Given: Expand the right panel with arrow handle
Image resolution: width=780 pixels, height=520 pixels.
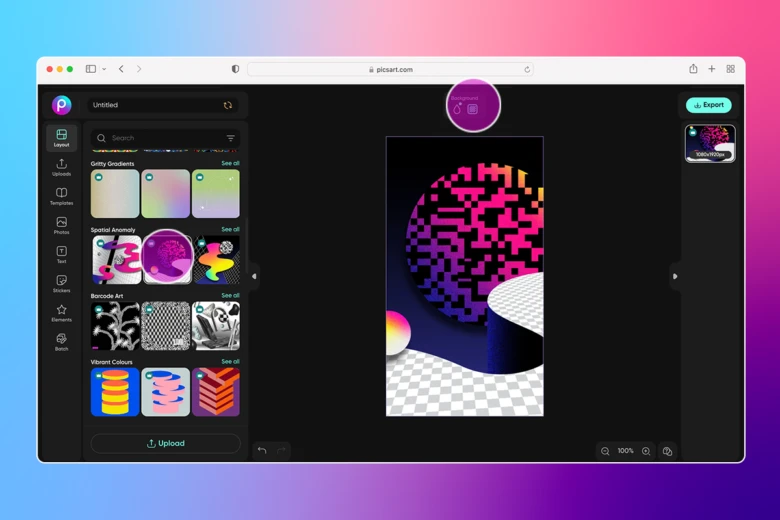Looking at the screenshot, I should pos(675,276).
